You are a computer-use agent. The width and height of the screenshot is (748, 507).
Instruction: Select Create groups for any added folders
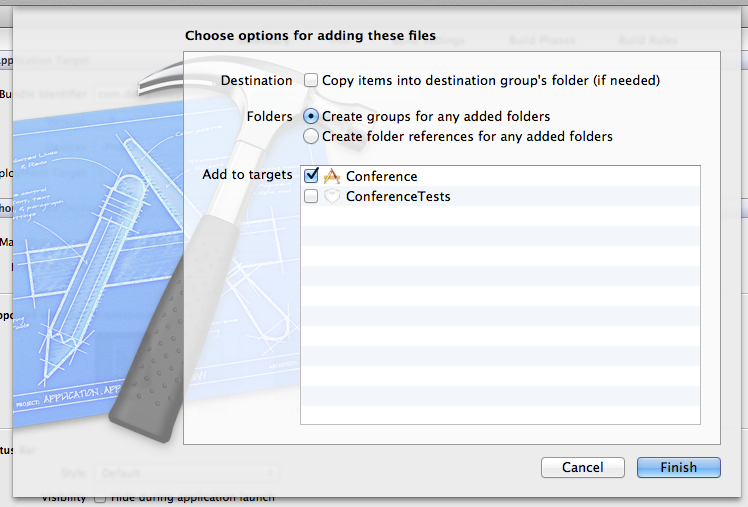(x=311, y=116)
